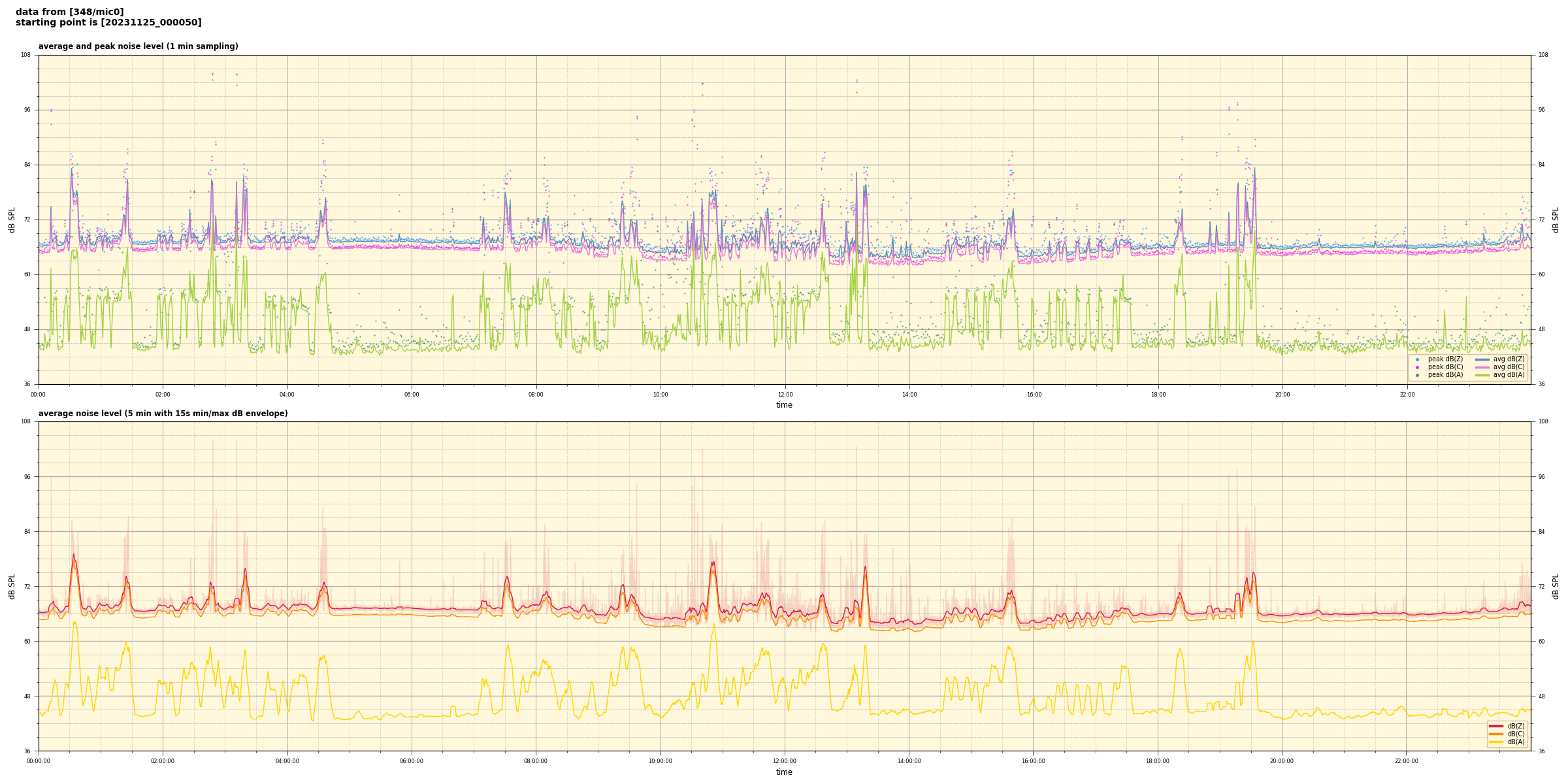Viewport: 1568px width, 784px height.
Task: Click the 'time' axis label under top chart
Action: (x=784, y=405)
